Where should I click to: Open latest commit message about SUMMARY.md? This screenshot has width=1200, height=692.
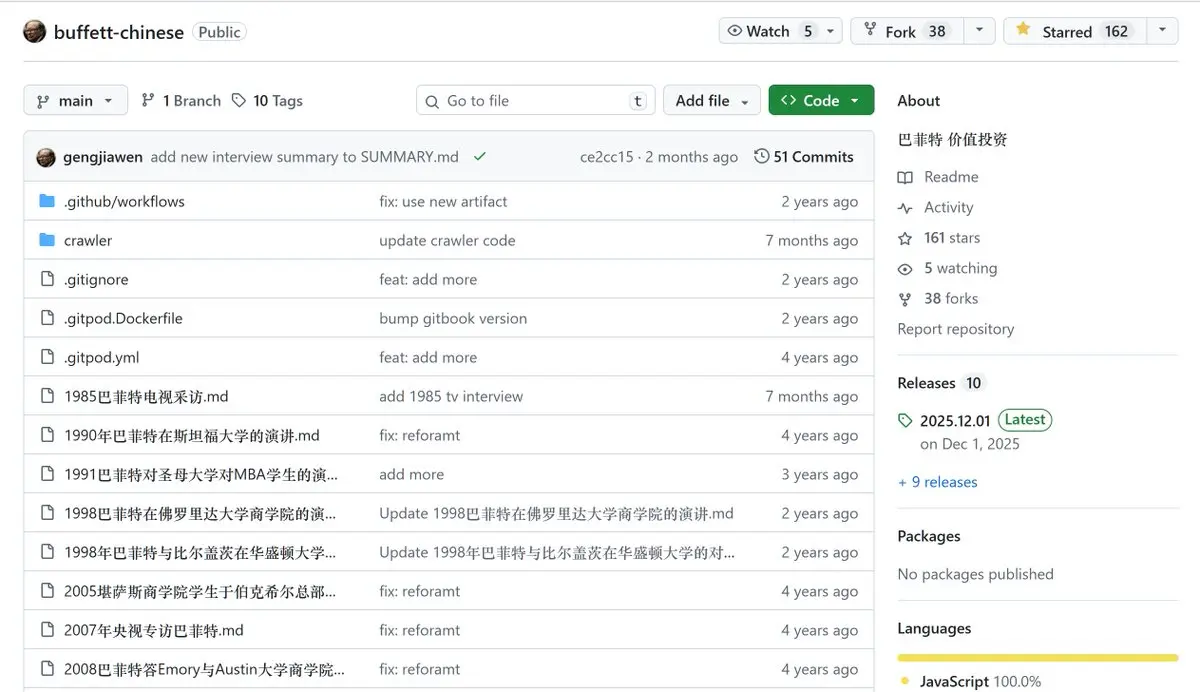(305, 157)
